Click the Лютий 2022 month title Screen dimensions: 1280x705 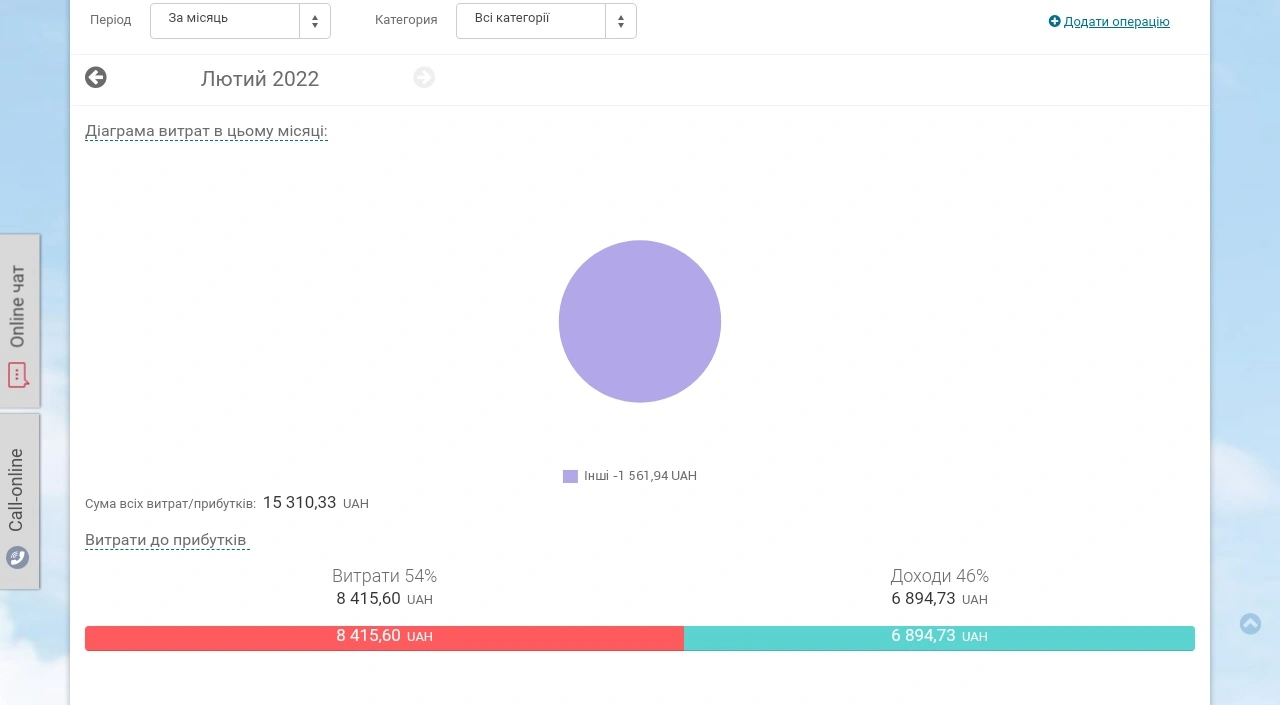260,79
